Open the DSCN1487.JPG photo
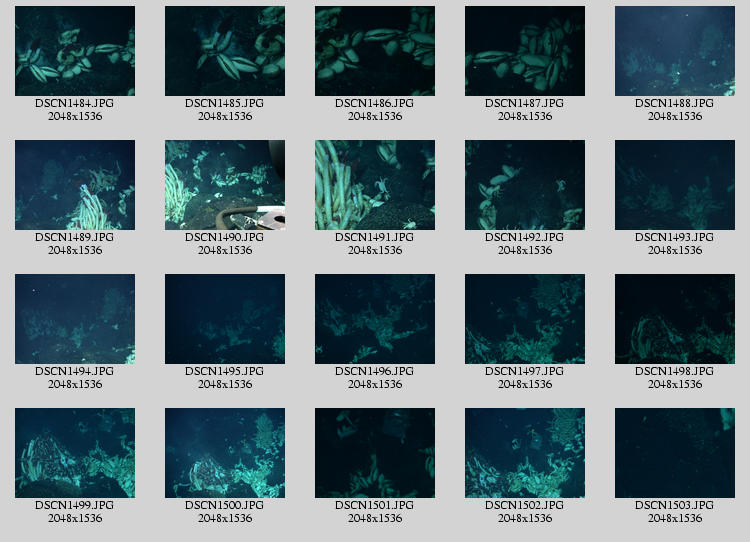750x542 pixels. tap(525, 51)
